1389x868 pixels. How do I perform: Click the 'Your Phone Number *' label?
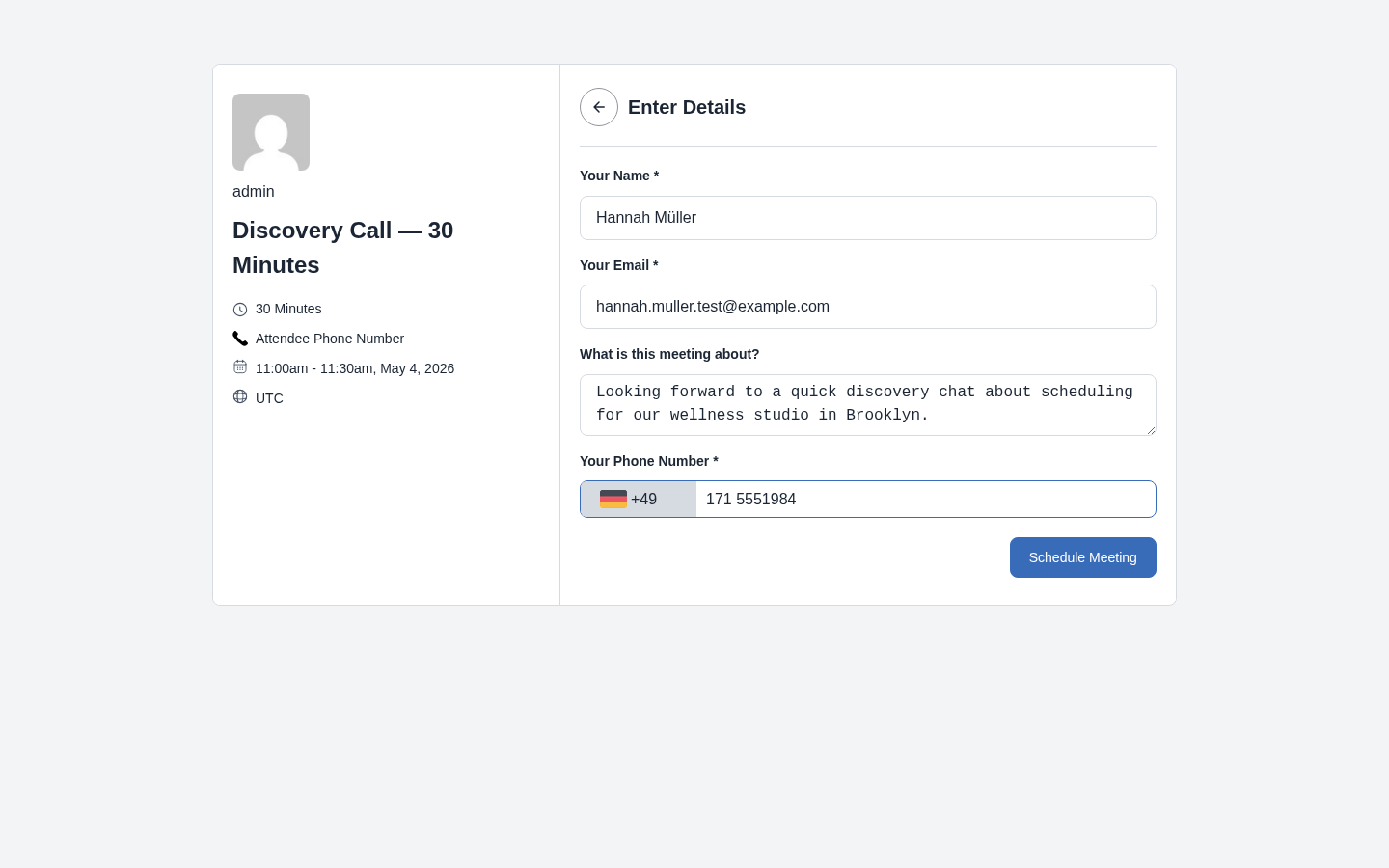tap(649, 461)
